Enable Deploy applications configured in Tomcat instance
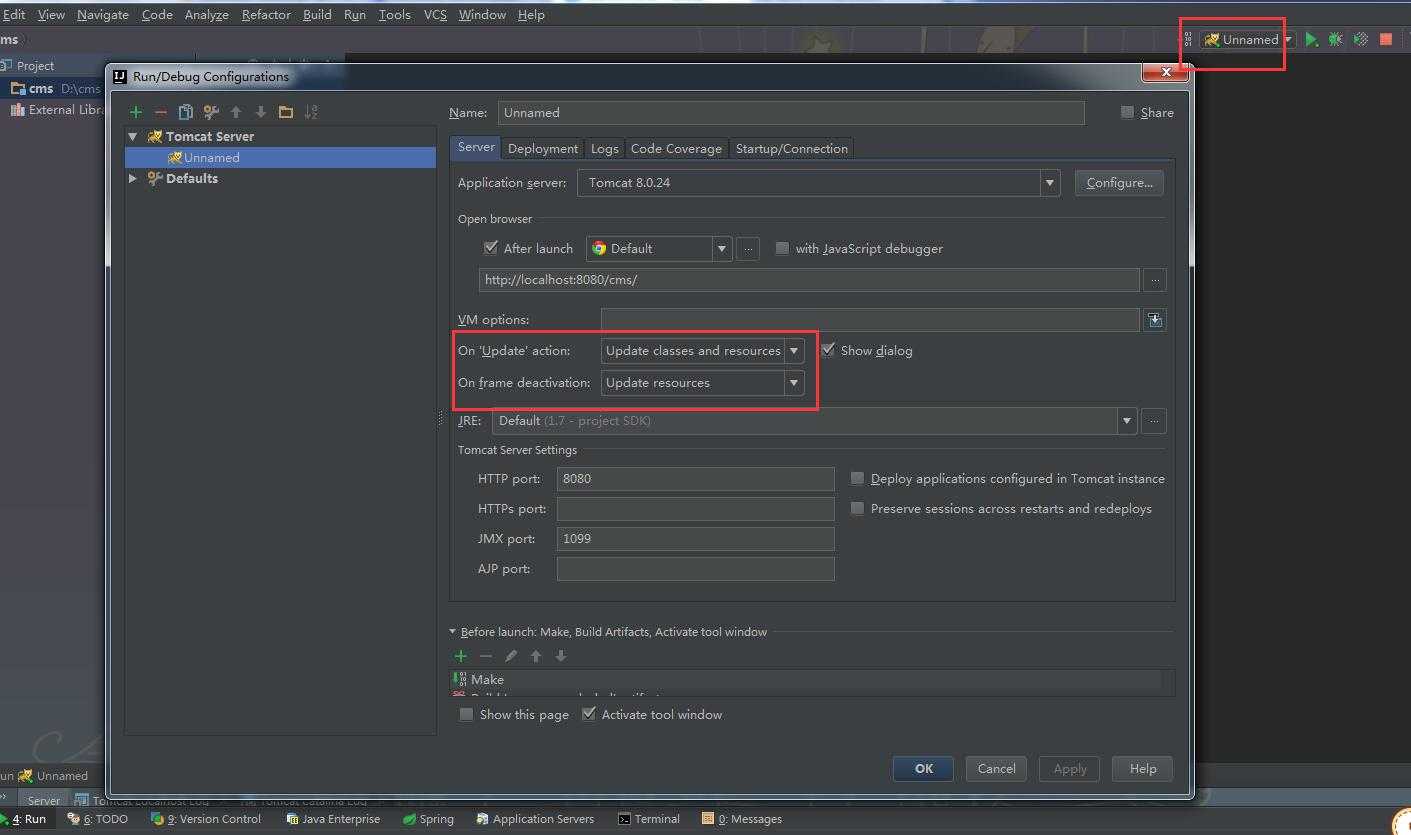Image resolution: width=1411 pixels, height=835 pixels. tap(857, 479)
